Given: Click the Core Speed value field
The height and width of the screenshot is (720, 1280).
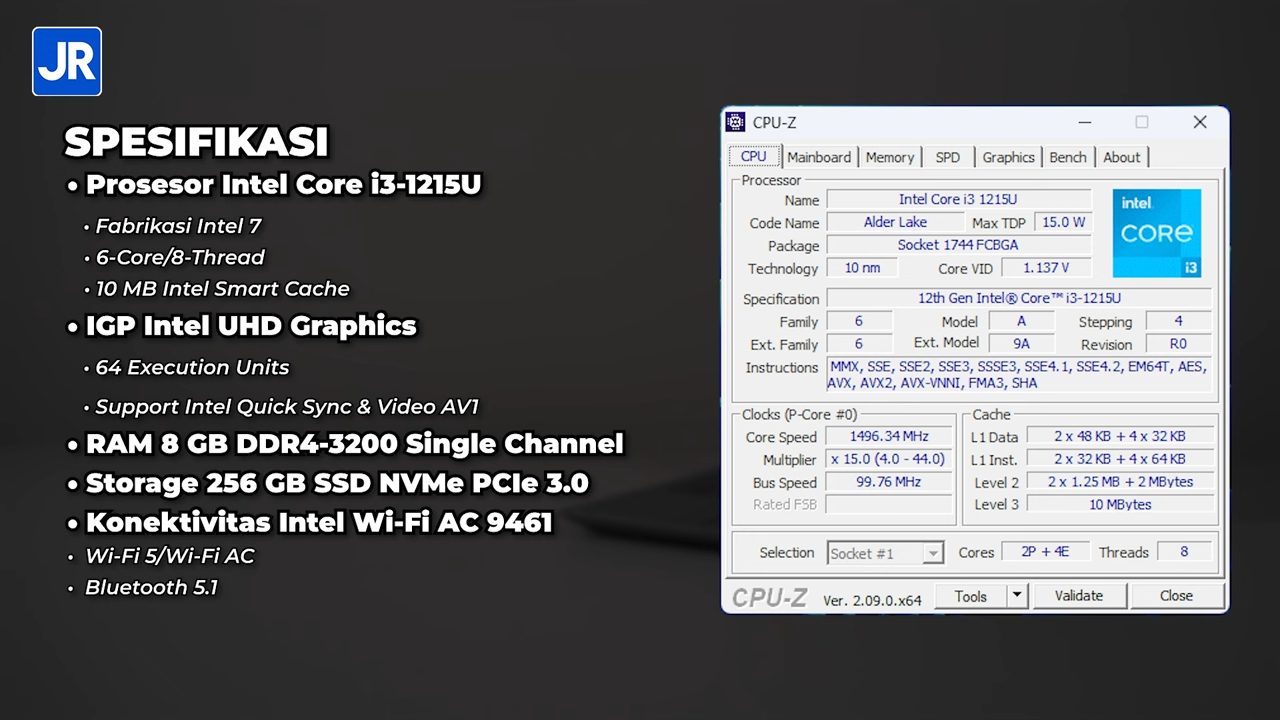Looking at the screenshot, I should coord(889,437).
